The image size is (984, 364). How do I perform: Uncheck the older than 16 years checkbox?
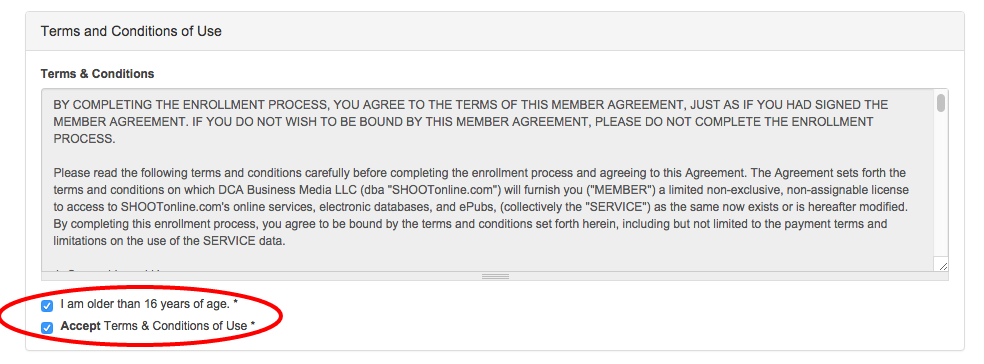point(46,306)
